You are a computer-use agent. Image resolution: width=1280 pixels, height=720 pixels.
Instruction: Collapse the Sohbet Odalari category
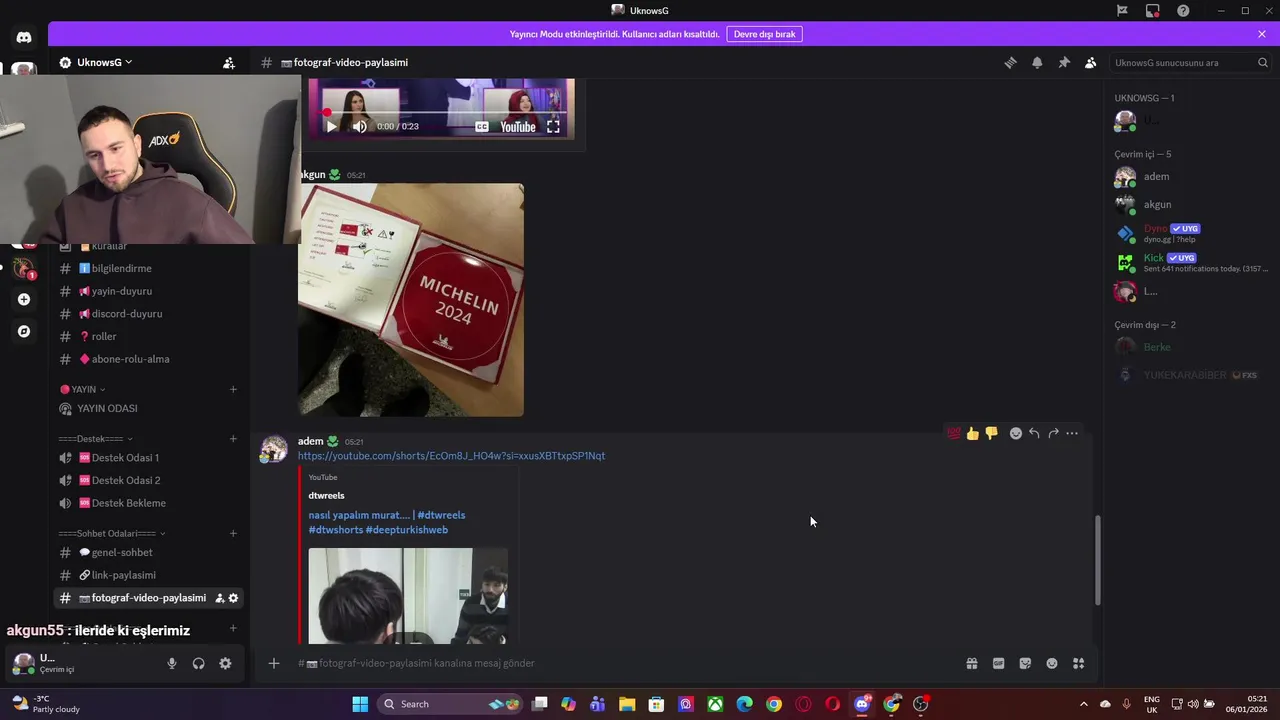coord(112,533)
